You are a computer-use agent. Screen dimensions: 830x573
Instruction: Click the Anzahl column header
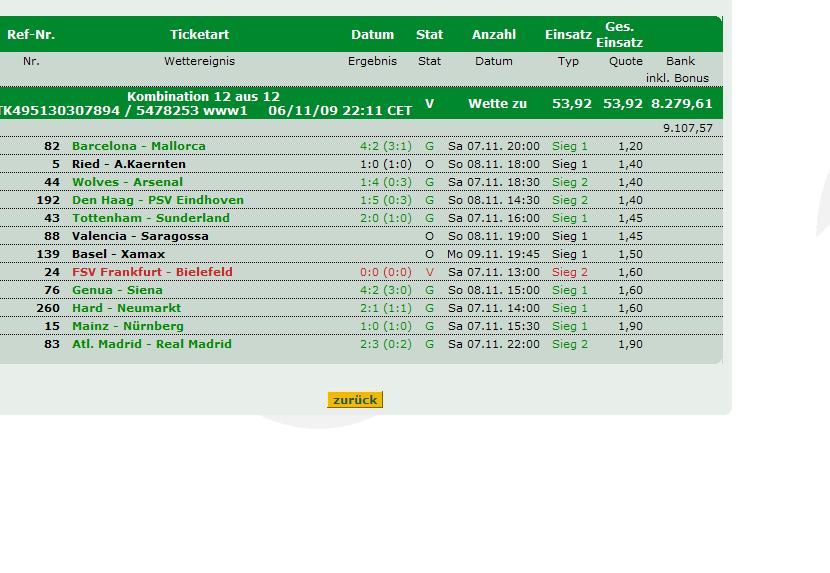494,34
